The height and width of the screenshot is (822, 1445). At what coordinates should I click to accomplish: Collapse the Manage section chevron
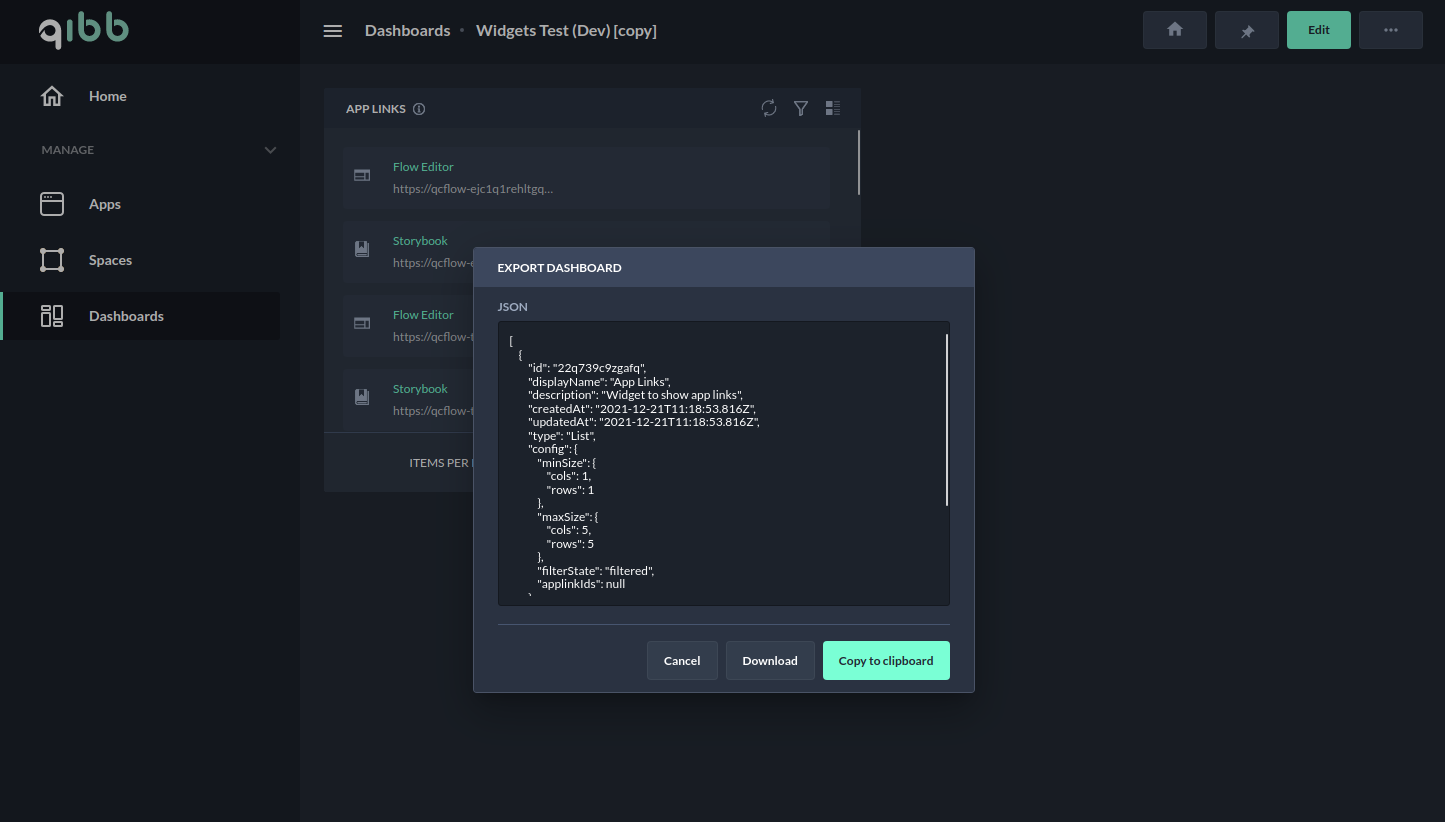[270, 150]
